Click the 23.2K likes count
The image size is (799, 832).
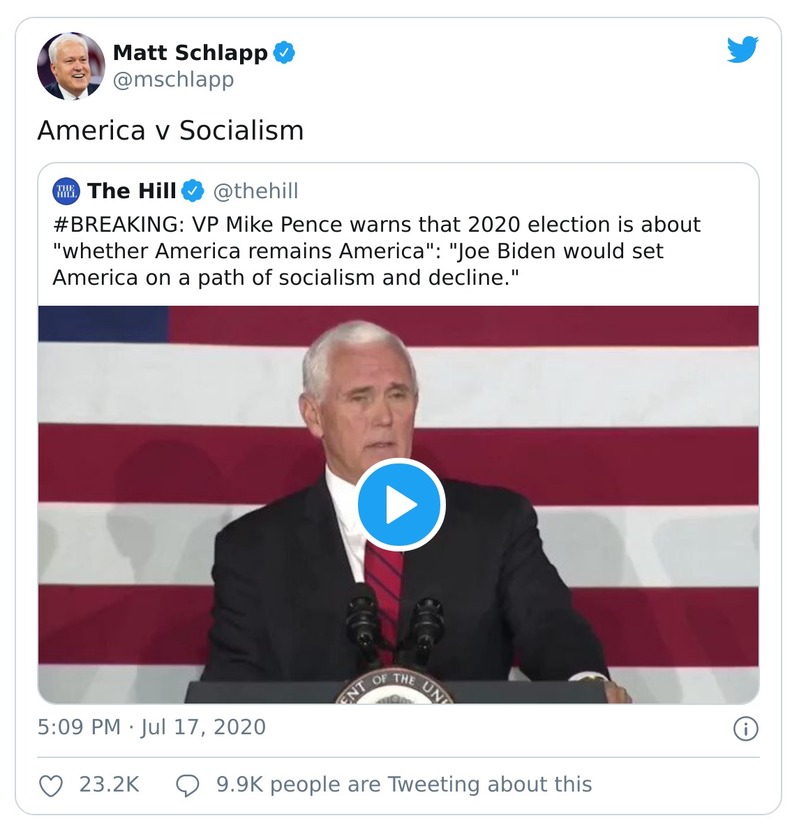click(109, 785)
